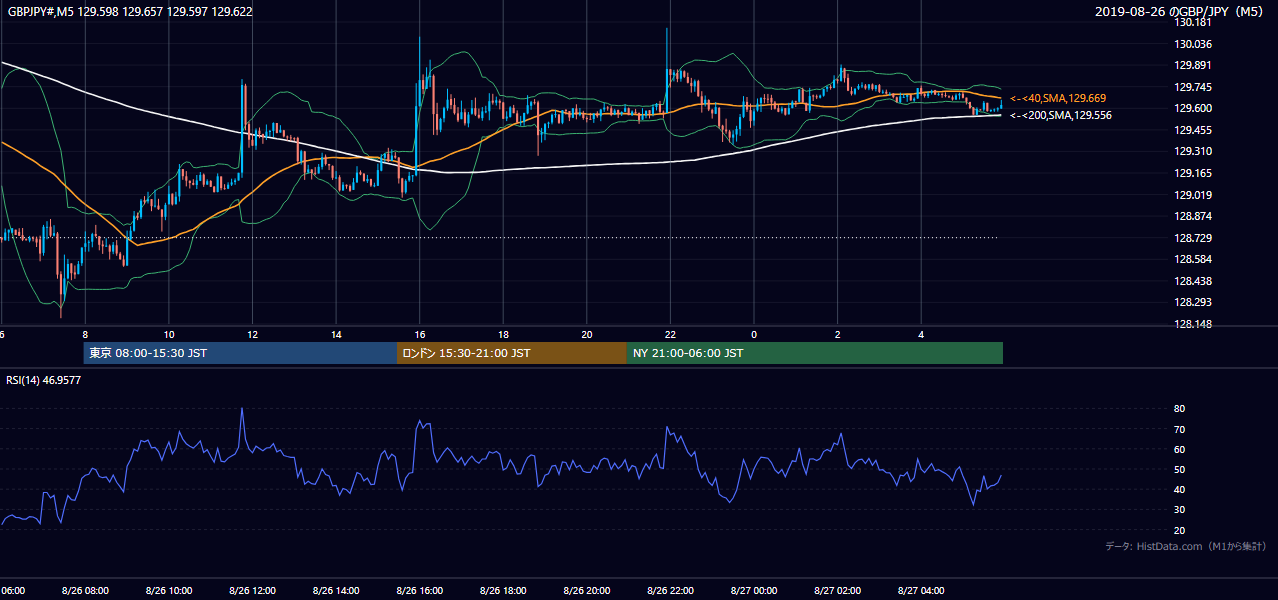Click bottom date label 8/26 08:00
Screen dimensions: 1278x600
pos(85,591)
